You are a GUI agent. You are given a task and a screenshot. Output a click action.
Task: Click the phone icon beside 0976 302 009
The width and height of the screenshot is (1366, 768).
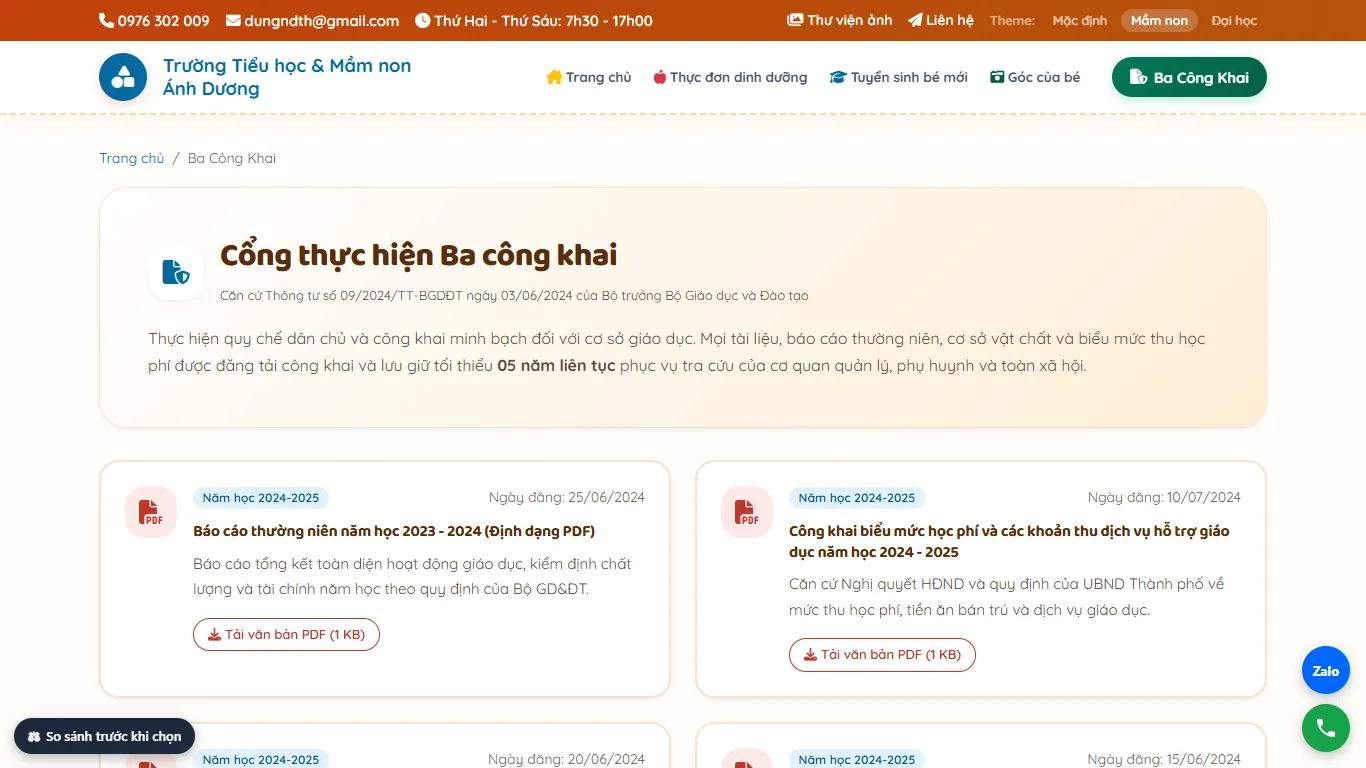point(106,20)
